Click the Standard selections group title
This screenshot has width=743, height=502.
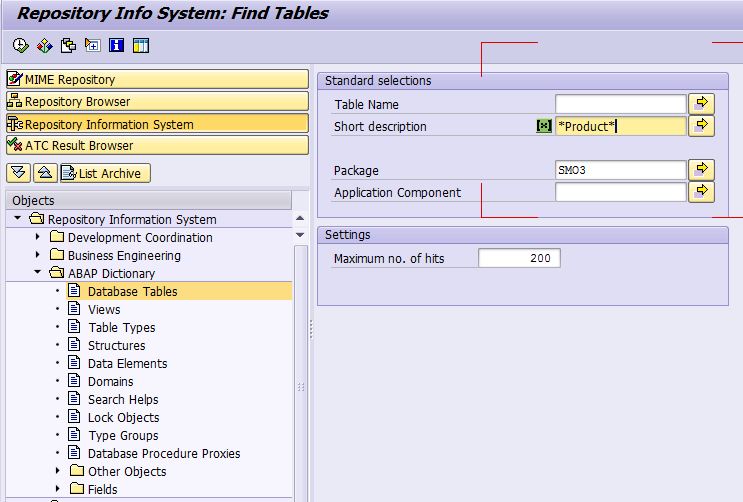378,81
